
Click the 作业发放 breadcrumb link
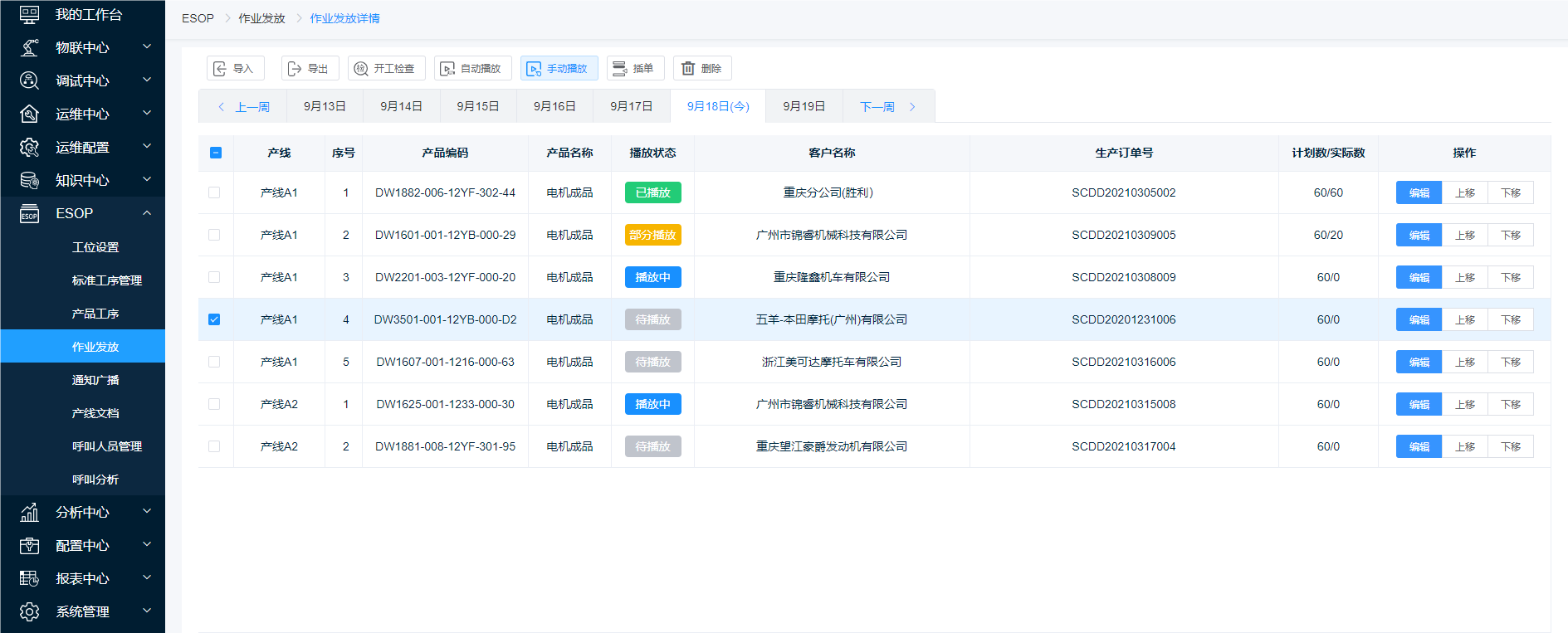point(261,18)
